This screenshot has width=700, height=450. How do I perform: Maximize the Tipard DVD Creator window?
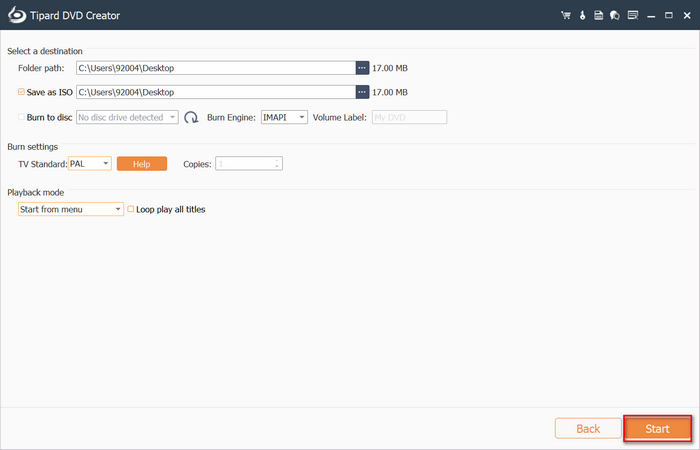click(669, 16)
